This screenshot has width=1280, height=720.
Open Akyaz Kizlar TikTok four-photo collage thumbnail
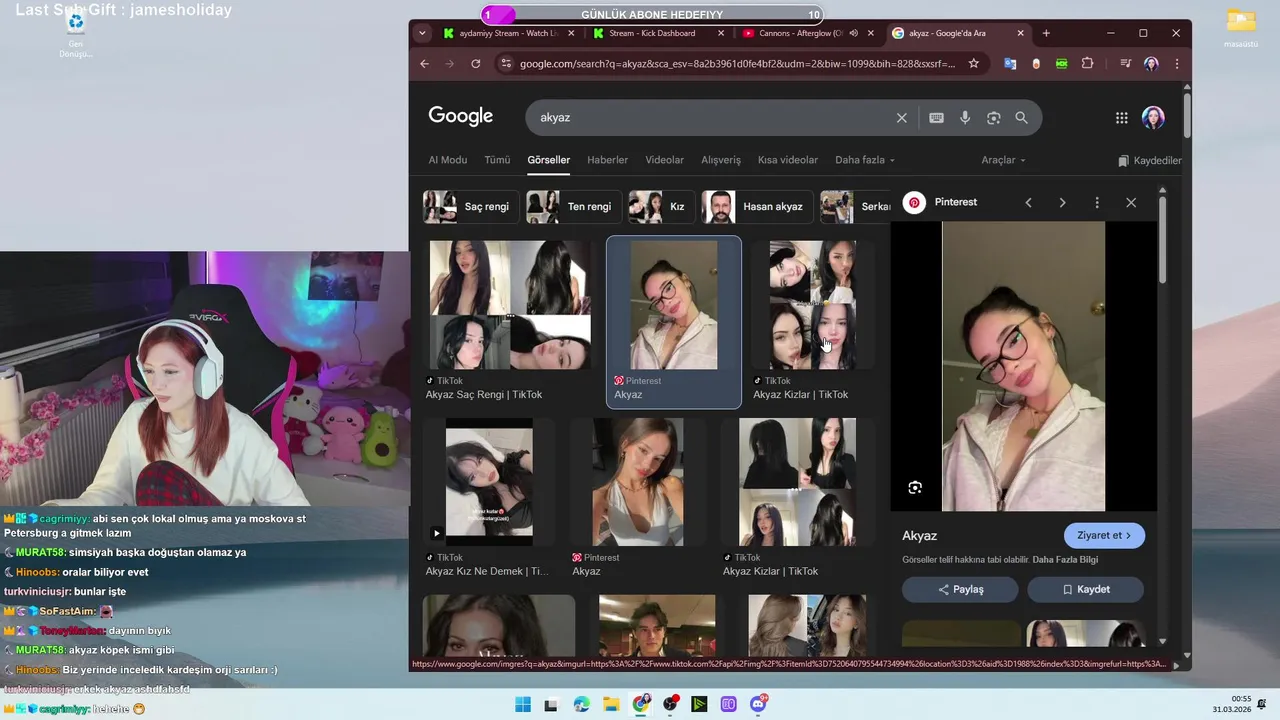812,305
